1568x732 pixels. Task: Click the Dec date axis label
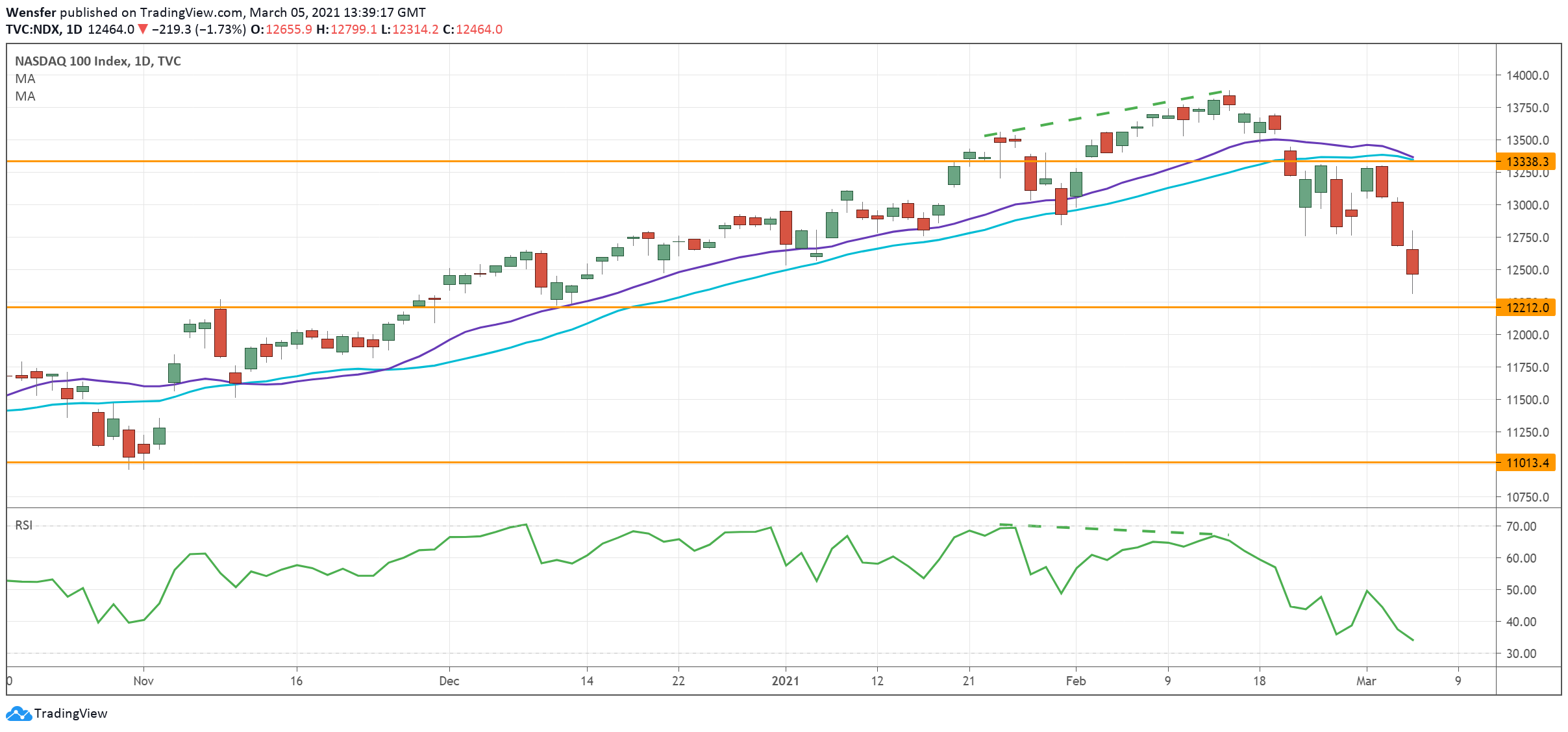tap(449, 681)
